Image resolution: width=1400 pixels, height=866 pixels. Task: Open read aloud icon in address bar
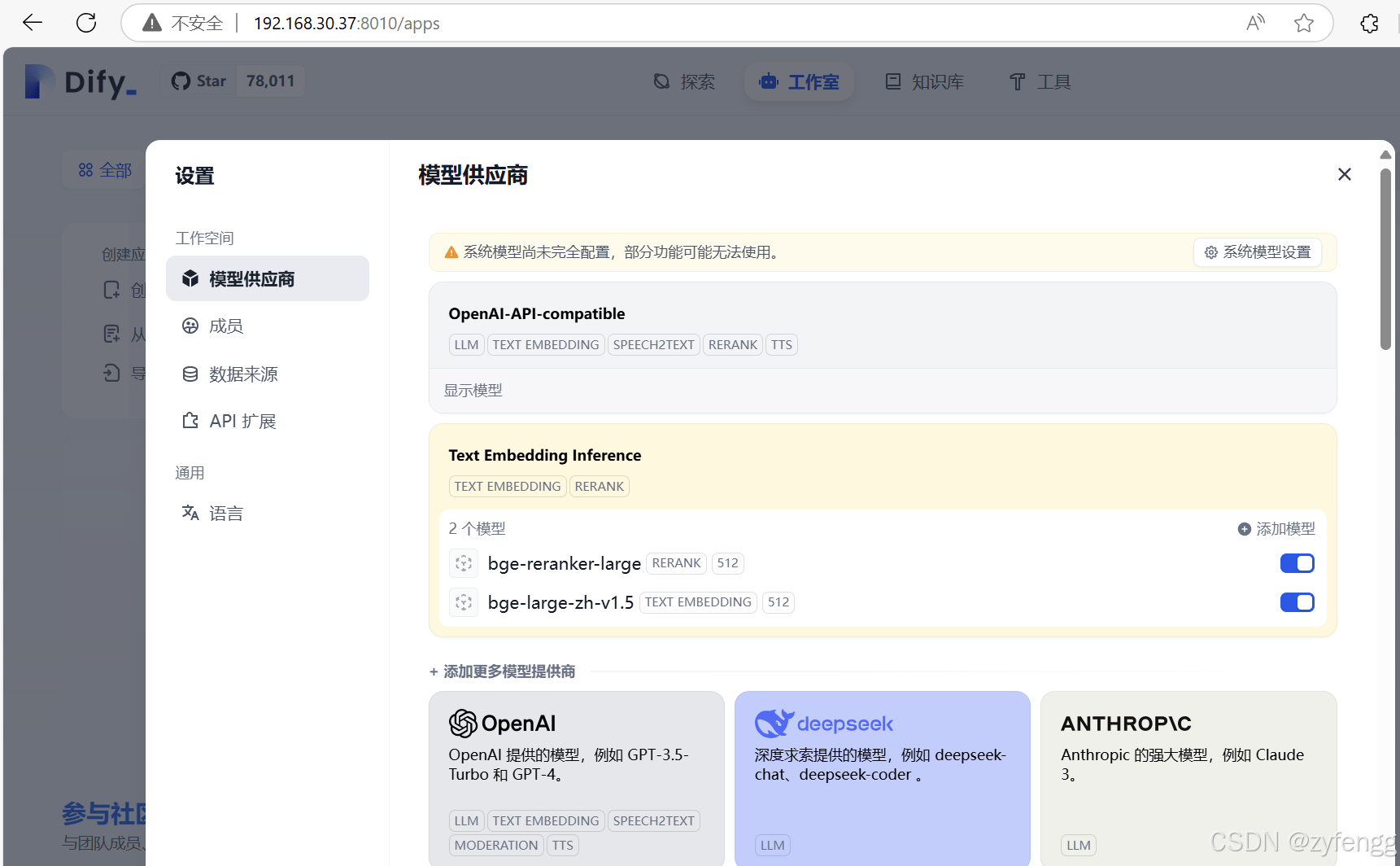[x=1255, y=23]
